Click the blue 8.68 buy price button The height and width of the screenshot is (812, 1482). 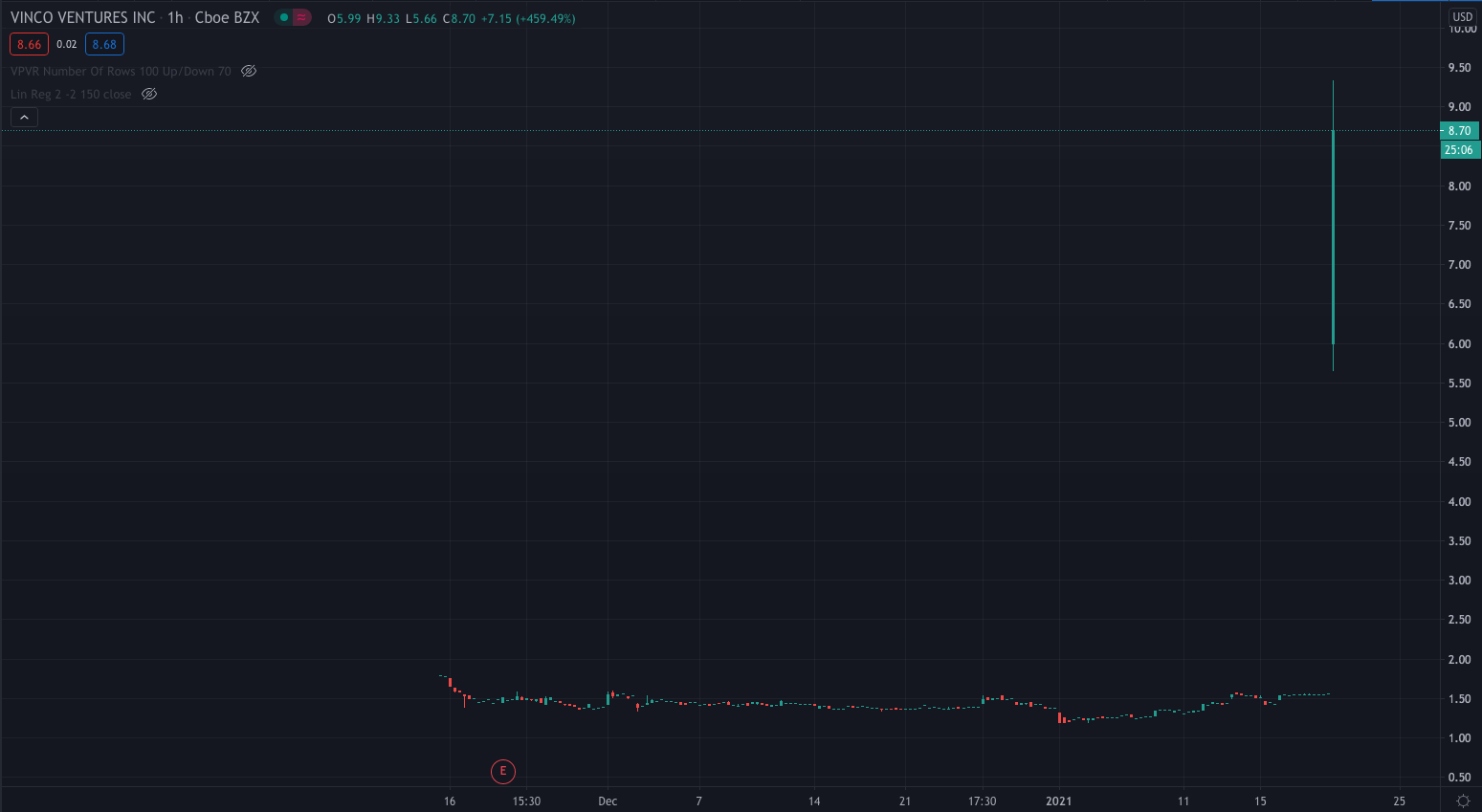point(104,44)
